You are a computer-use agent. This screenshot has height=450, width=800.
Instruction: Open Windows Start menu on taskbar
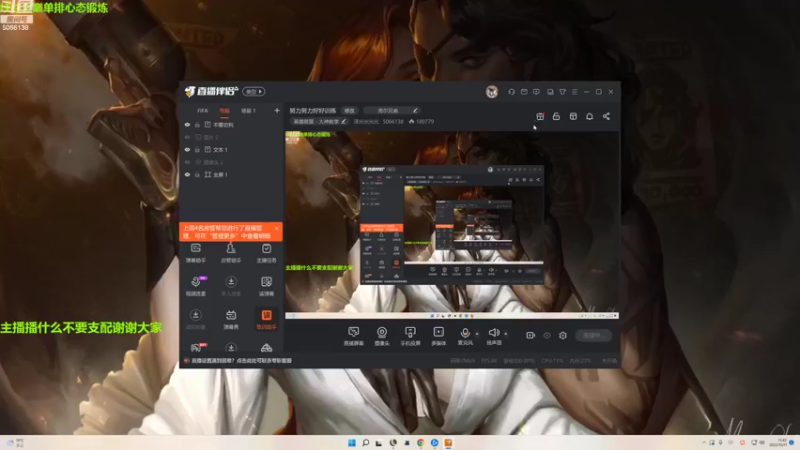[352, 443]
